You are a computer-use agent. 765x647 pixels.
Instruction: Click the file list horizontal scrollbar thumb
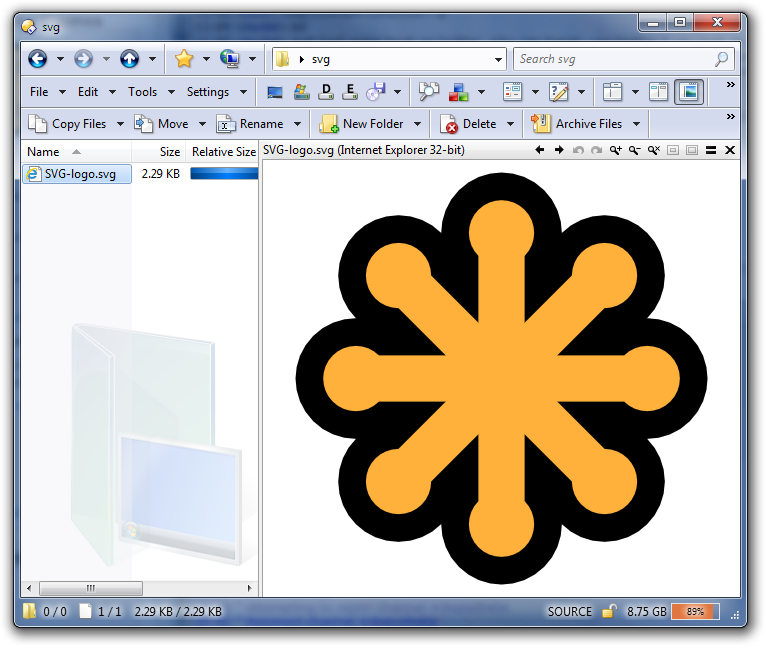coord(91,588)
